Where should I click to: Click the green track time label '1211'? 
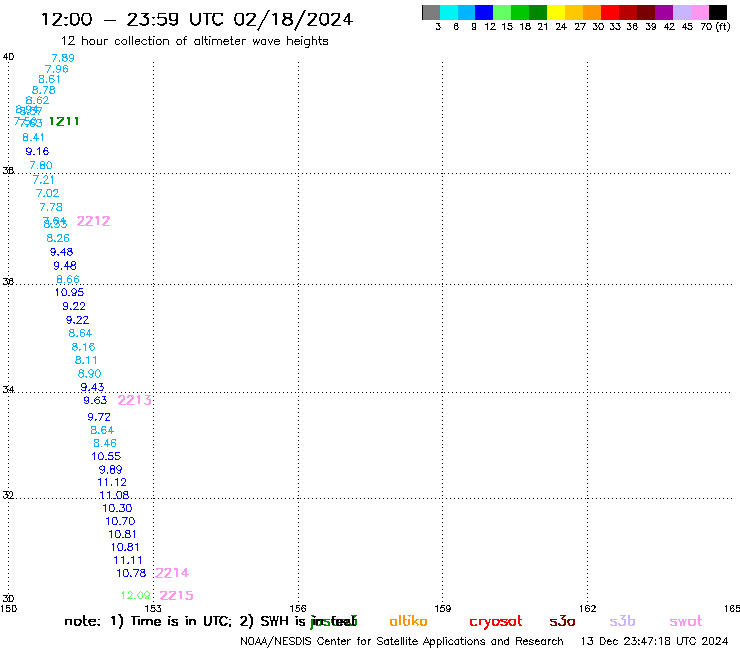(x=64, y=121)
